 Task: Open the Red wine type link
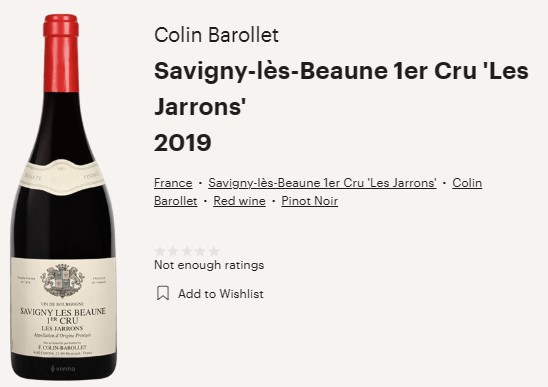(239, 201)
